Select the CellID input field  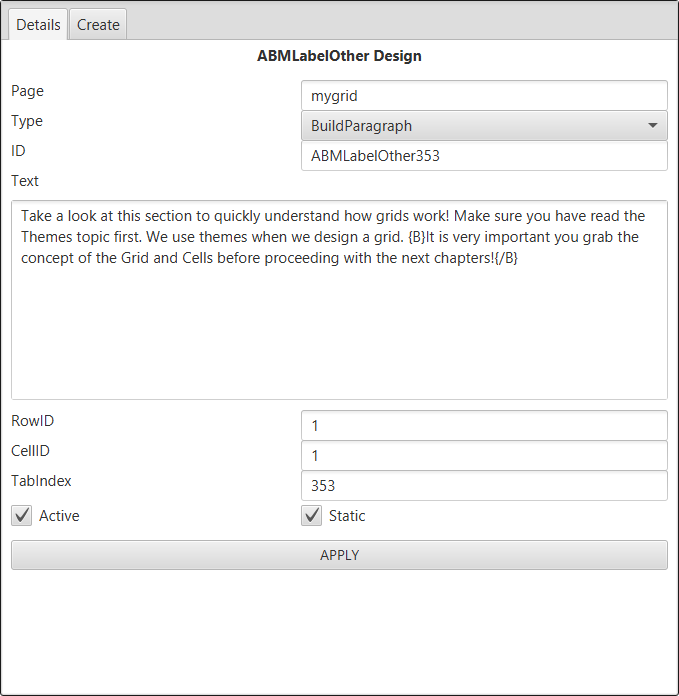click(484, 456)
